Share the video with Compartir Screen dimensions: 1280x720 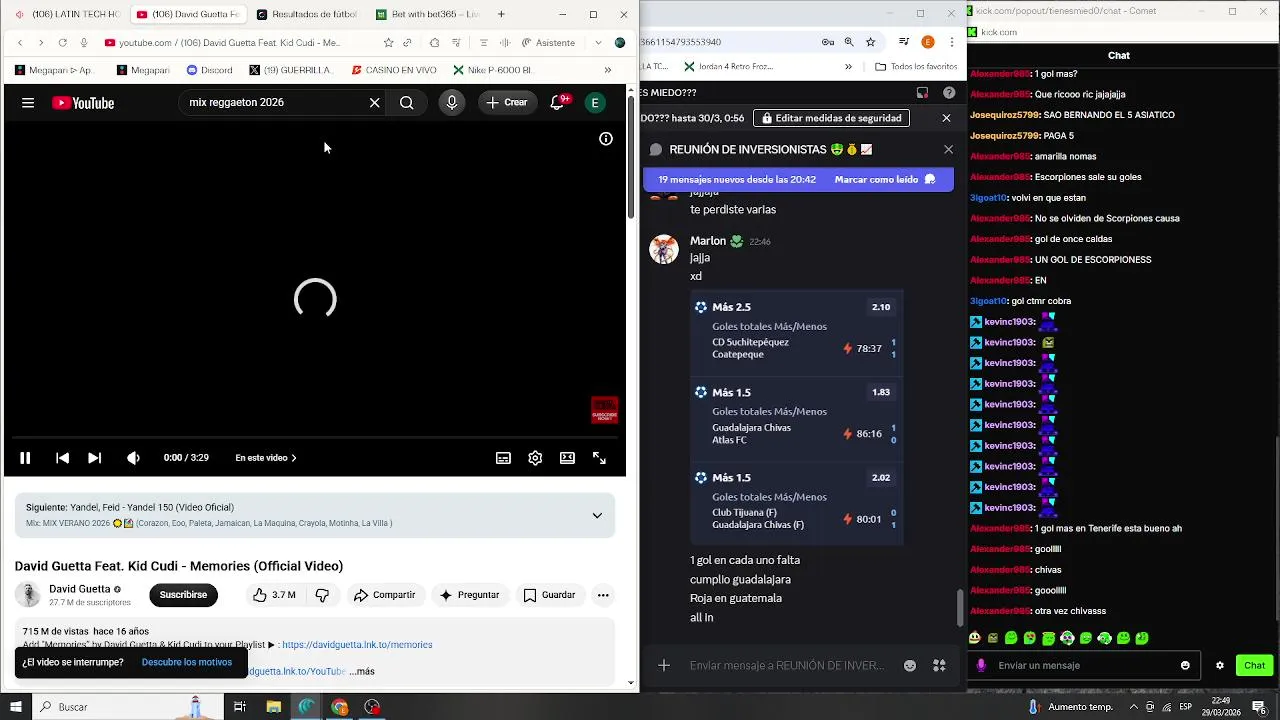384,595
